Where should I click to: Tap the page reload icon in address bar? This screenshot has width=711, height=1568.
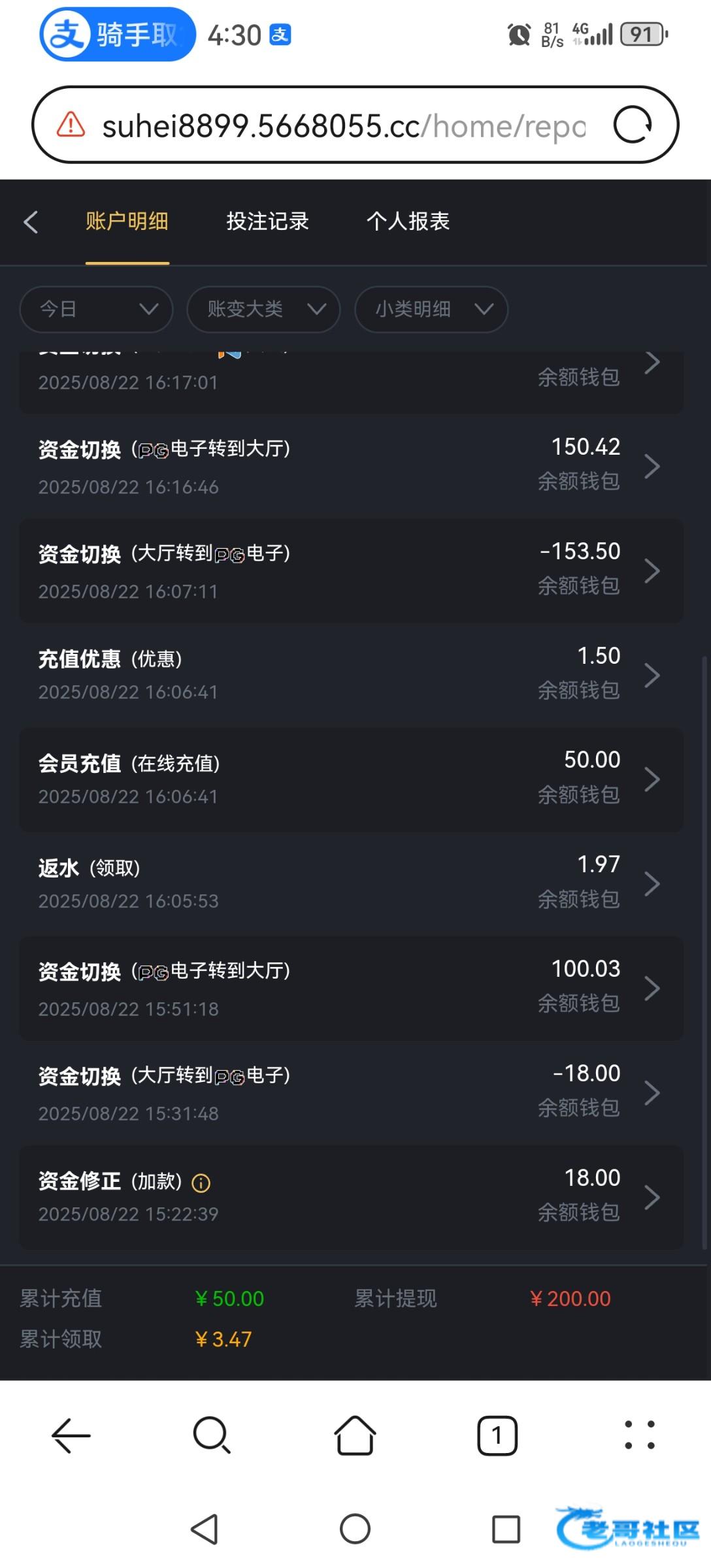(x=632, y=124)
